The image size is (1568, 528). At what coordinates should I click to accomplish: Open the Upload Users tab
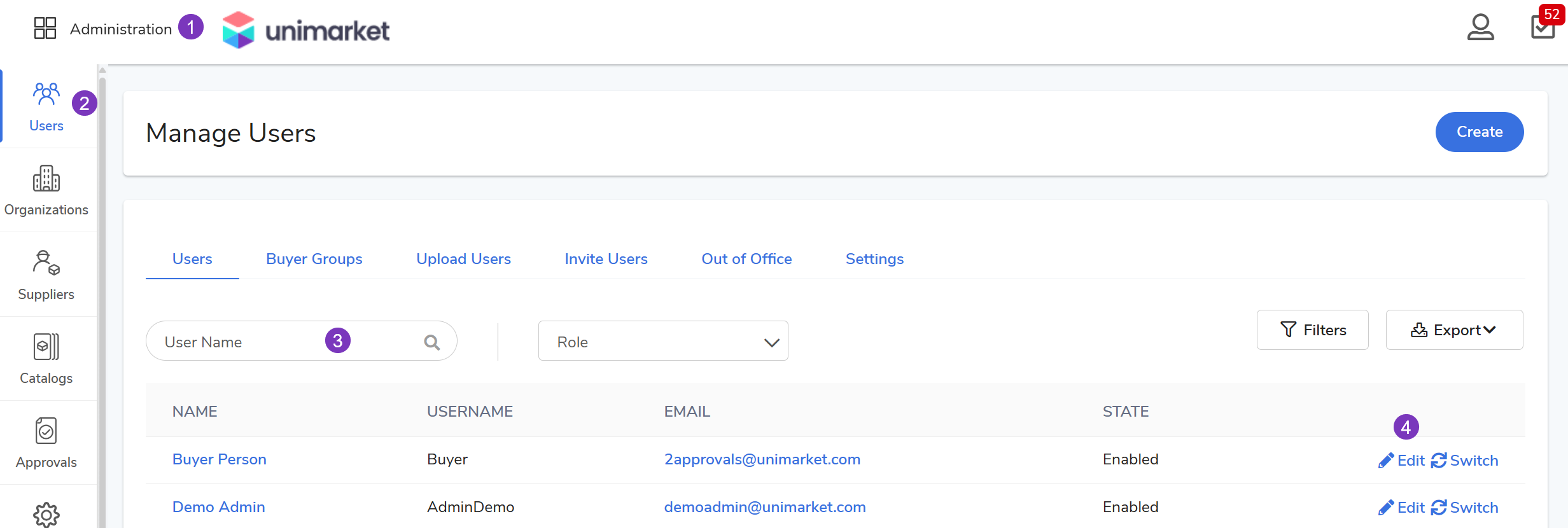(463, 259)
